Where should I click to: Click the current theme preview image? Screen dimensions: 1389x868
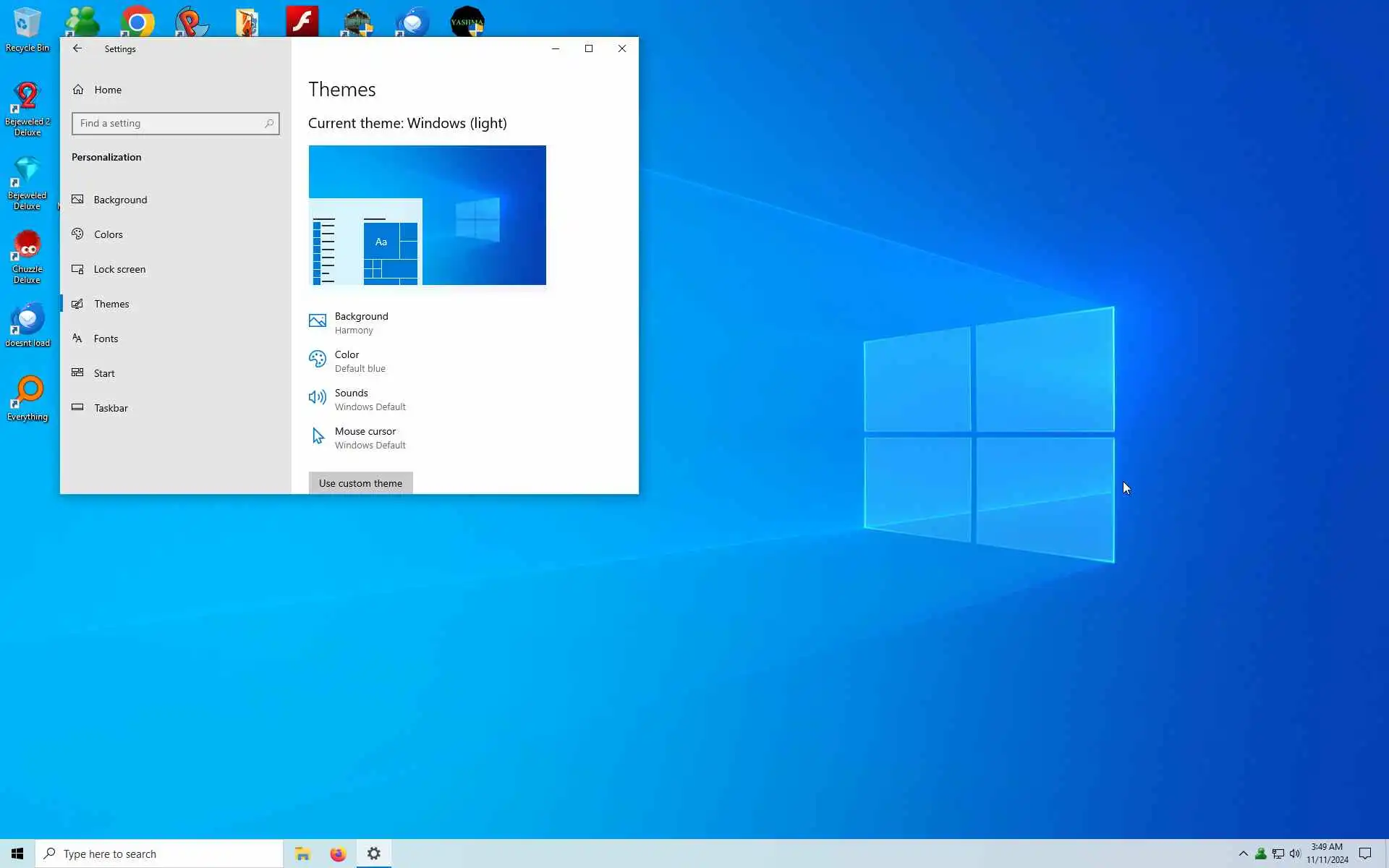(x=427, y=215)
